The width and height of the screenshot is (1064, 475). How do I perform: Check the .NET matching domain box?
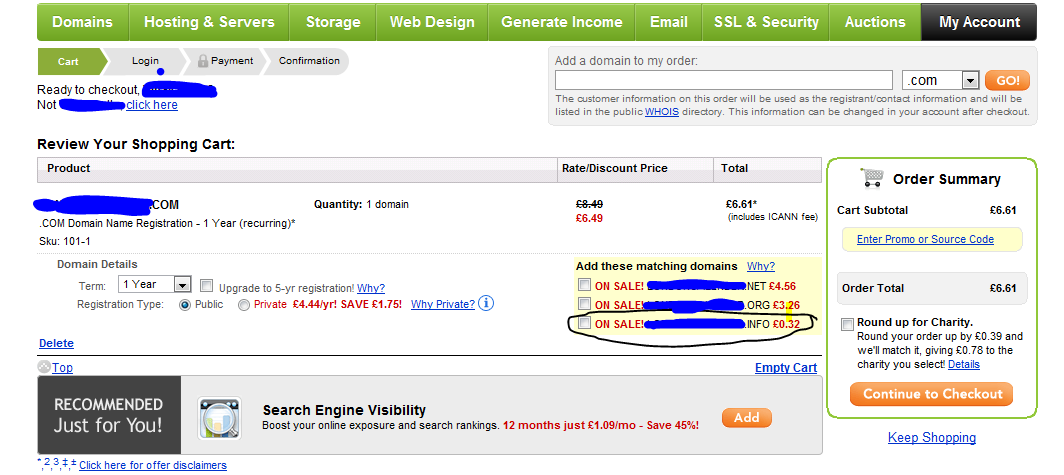coord(584,284)
